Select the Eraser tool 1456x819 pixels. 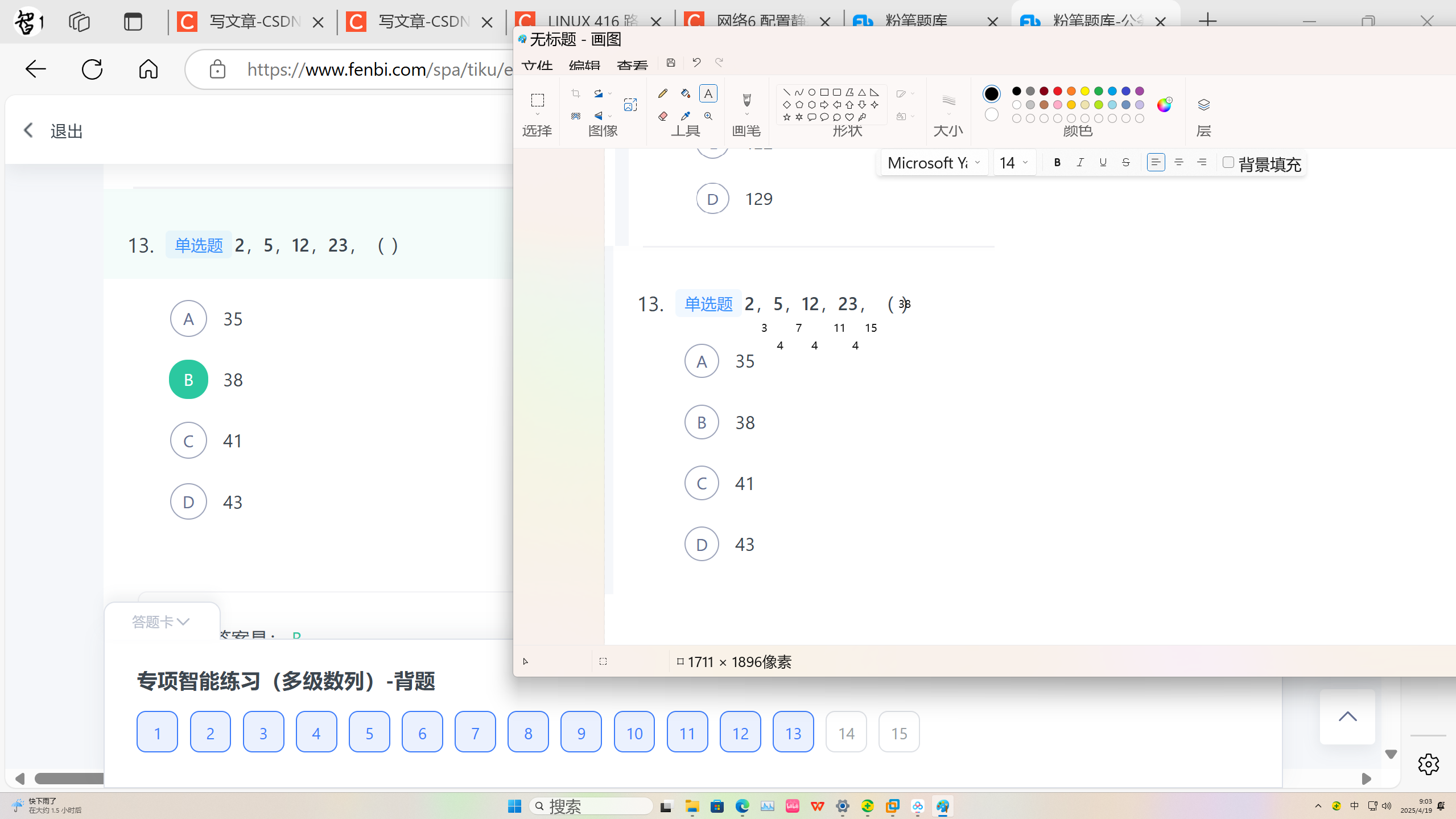[x=662, y=116]
